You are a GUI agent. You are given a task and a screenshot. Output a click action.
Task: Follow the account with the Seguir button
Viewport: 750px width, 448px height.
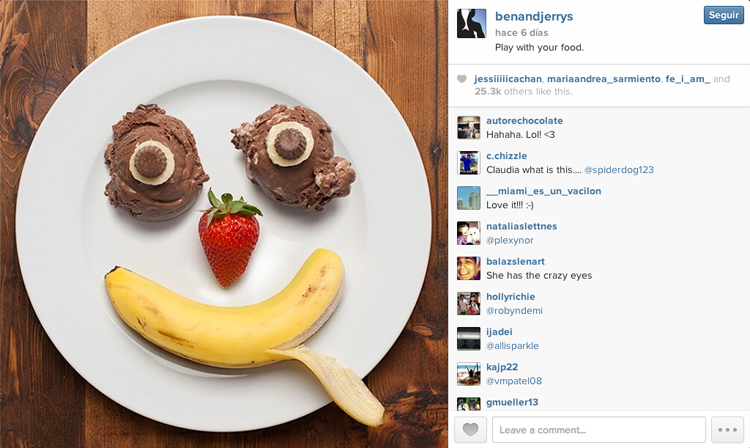[724, 15]
